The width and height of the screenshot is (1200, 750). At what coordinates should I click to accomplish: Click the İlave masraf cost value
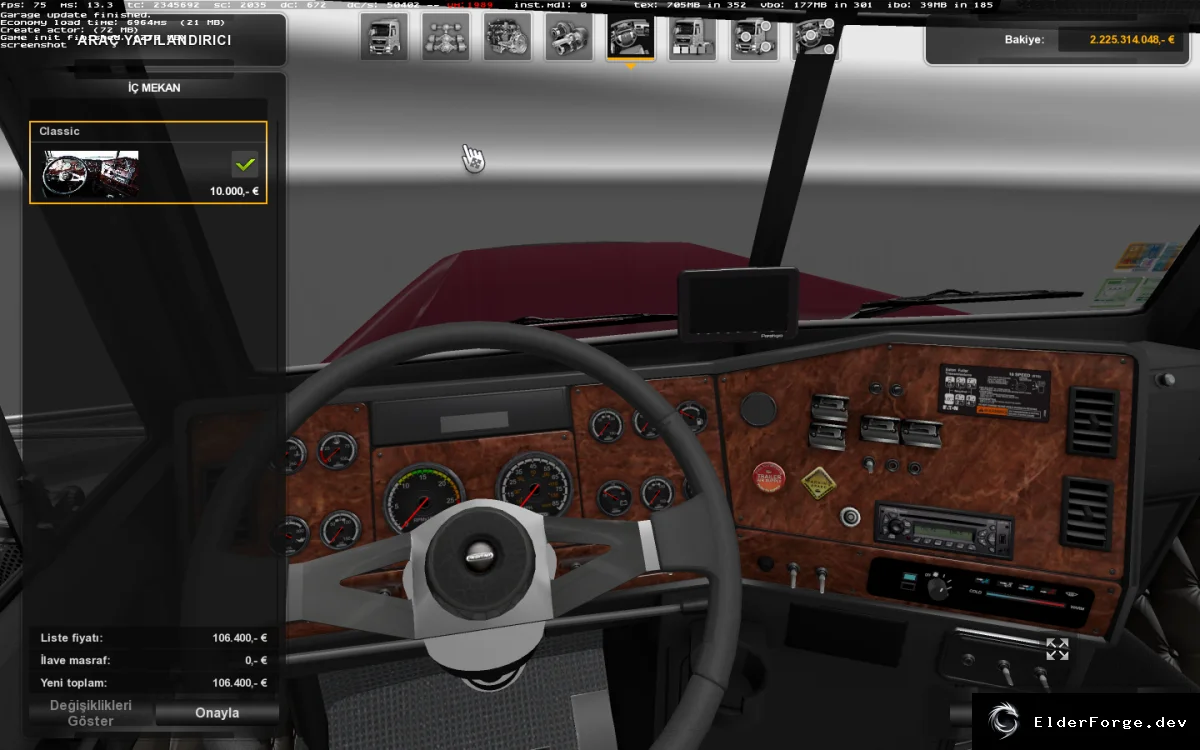[256, 660]
